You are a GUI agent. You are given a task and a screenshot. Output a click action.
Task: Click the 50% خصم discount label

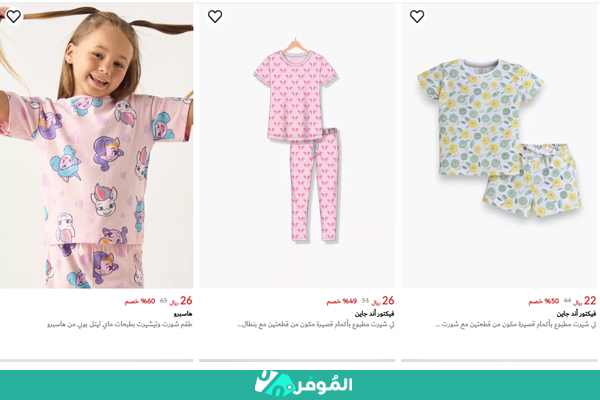pyautogui.click(x=544, y=302)
